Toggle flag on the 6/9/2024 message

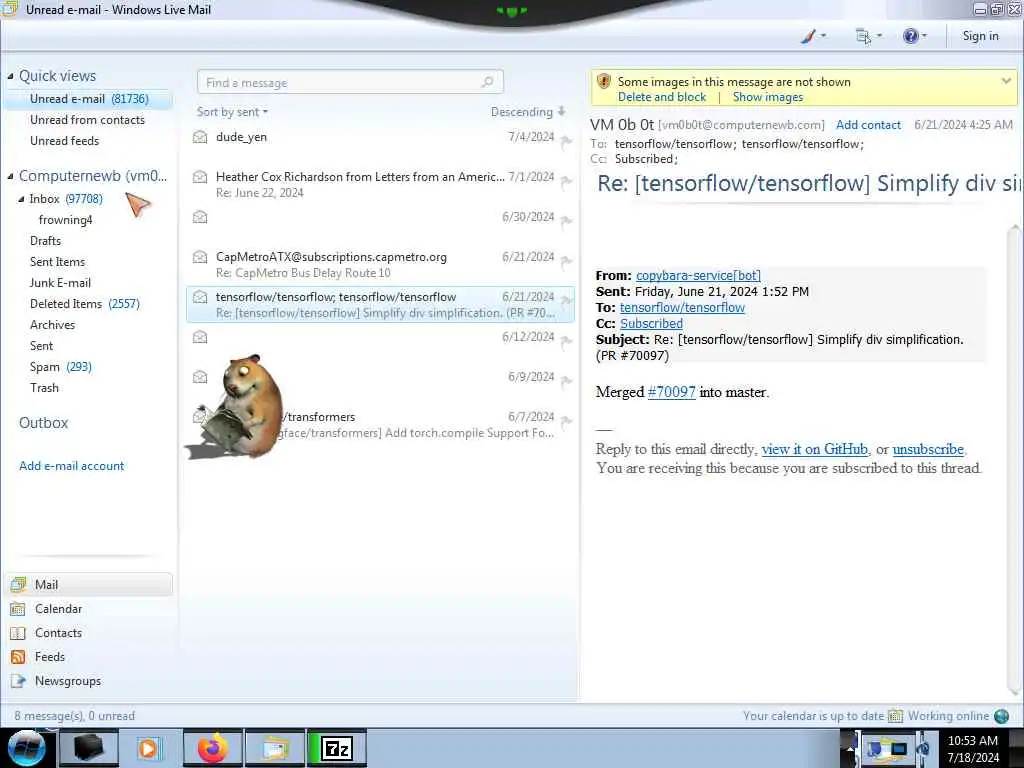[566, 380]
